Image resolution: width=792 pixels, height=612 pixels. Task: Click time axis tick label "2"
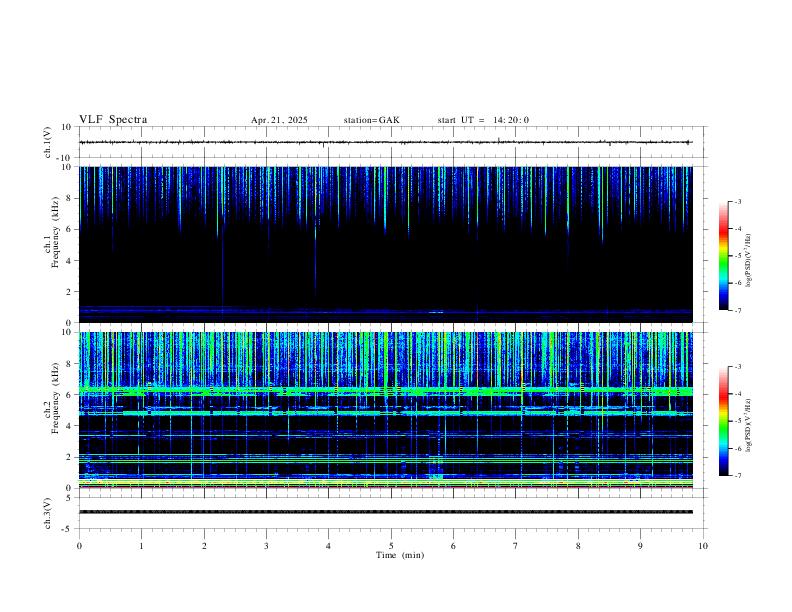coord(204,546)
